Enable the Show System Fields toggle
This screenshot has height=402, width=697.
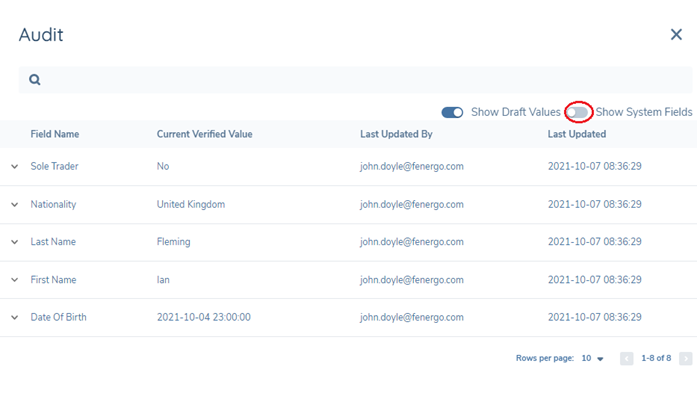(579, 113)
